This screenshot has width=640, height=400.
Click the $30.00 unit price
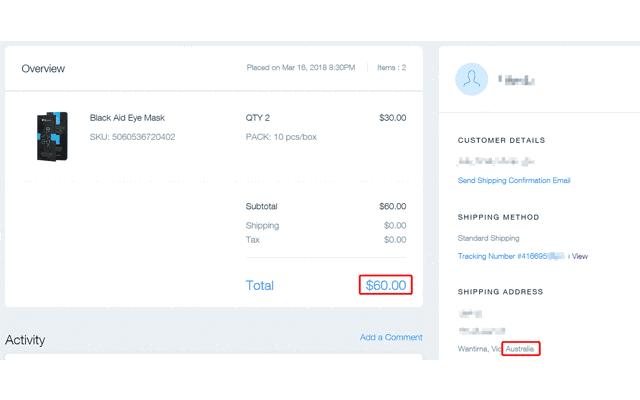coord(392,118)
